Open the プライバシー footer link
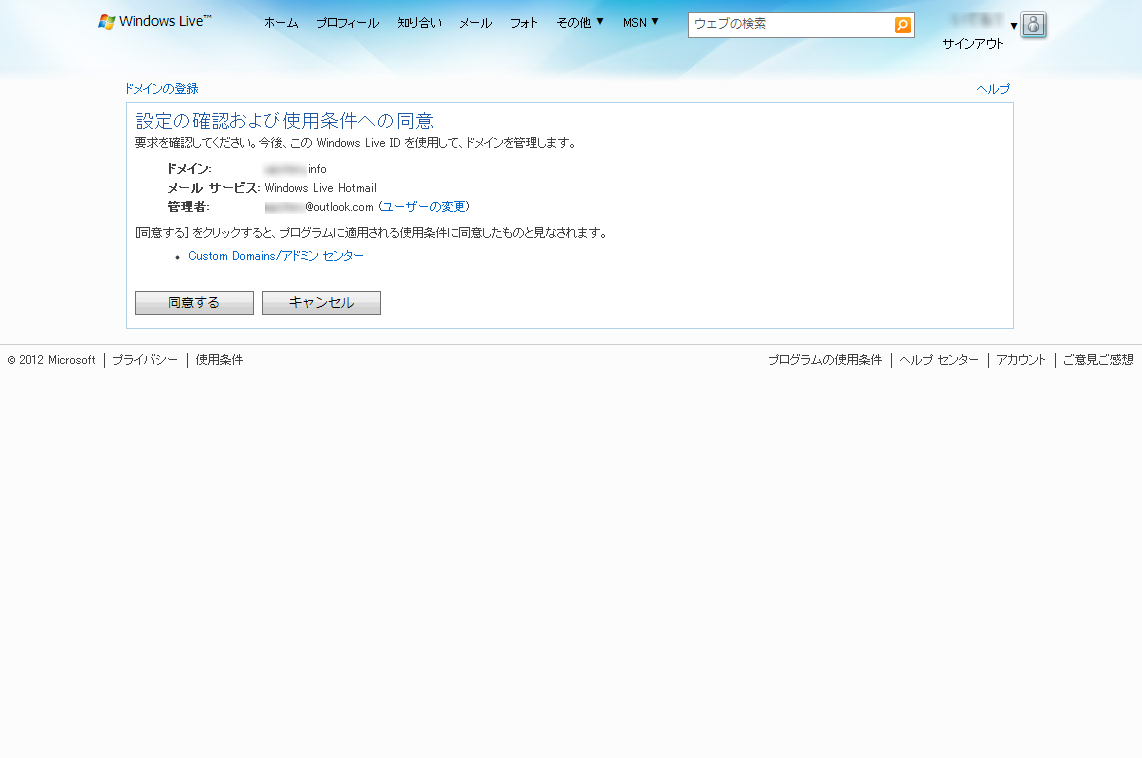Viewport: 1142px width, 758px height. click(145, 360)
